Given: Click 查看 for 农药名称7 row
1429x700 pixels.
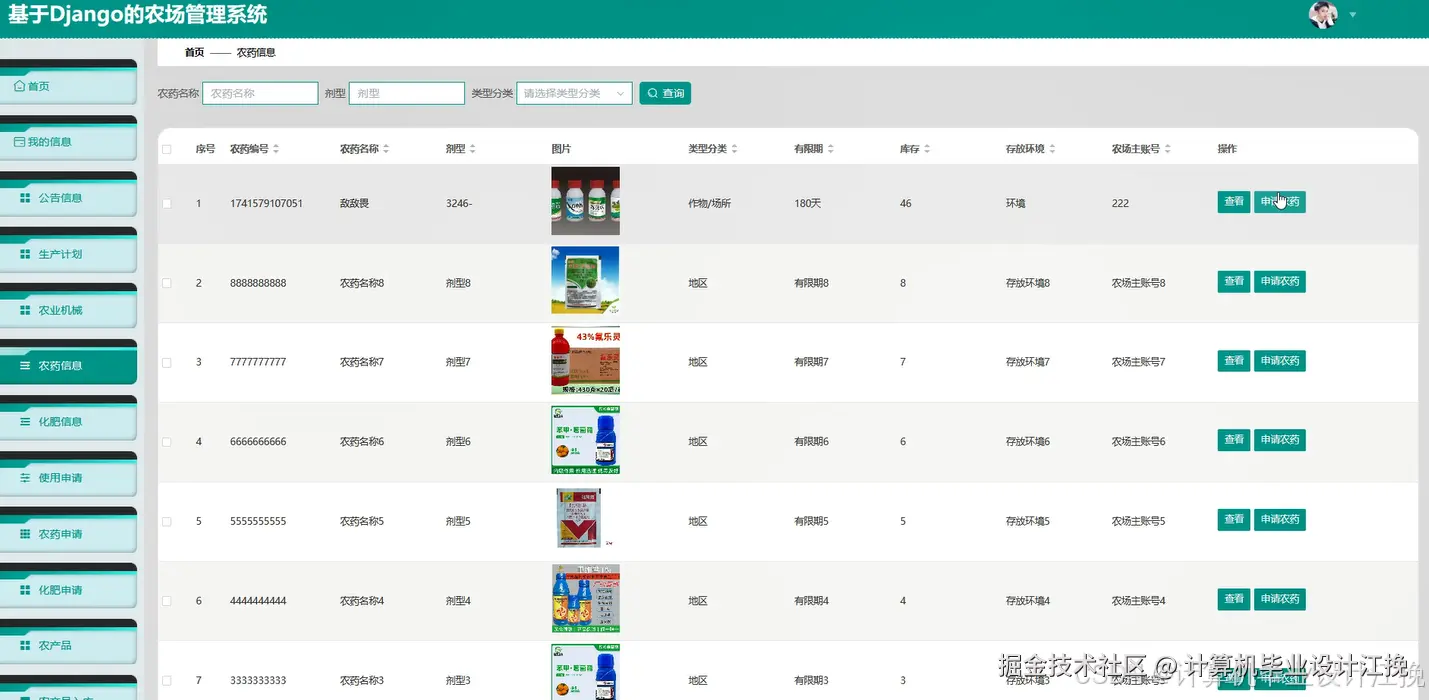Looking at the screenshot, I should point(1234,361).
